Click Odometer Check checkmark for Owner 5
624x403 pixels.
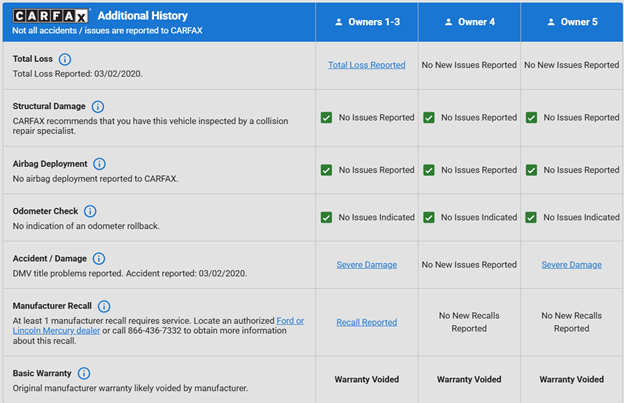[x=531, y=218]
